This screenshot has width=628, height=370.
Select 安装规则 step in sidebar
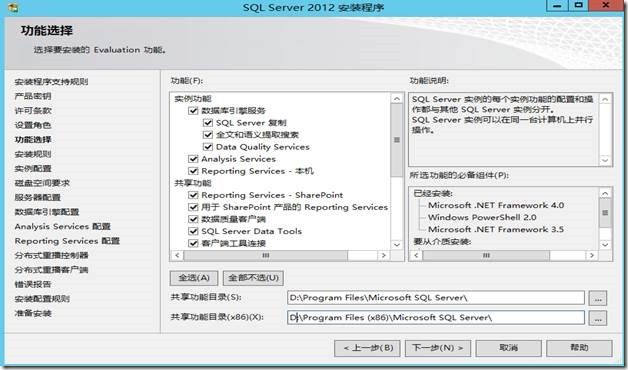[x=33, y=154]
